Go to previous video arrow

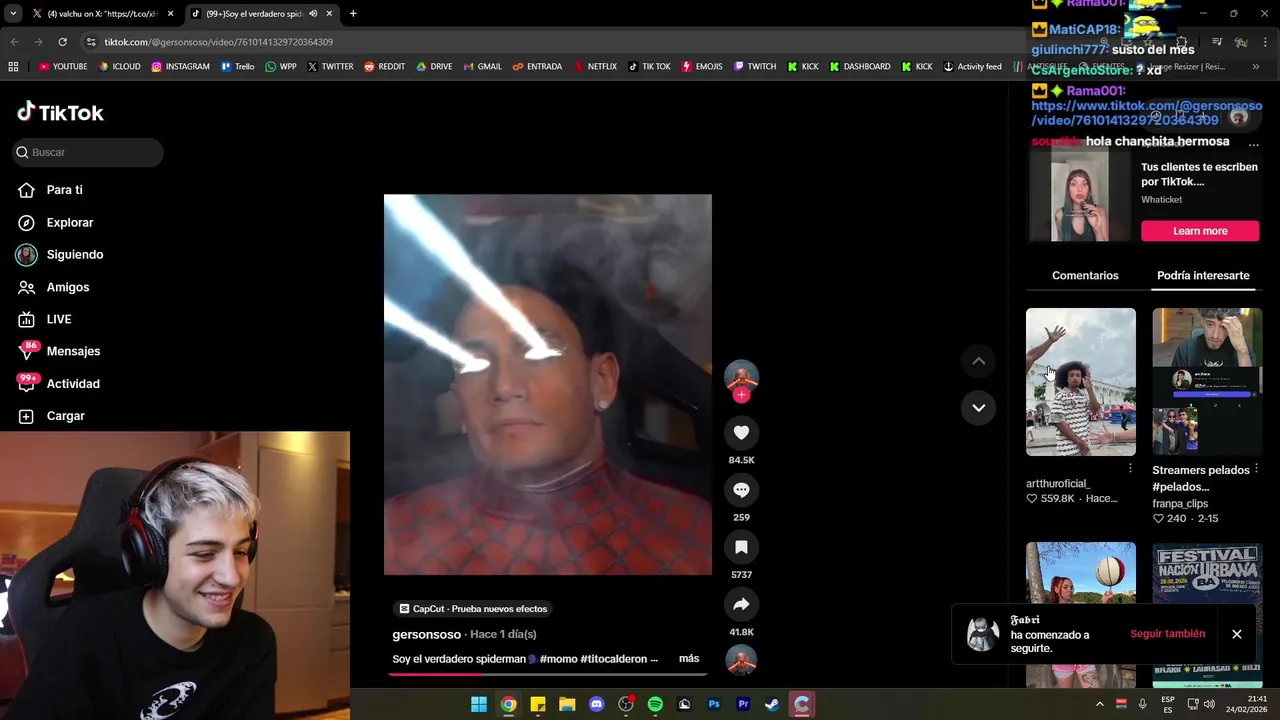979,361
